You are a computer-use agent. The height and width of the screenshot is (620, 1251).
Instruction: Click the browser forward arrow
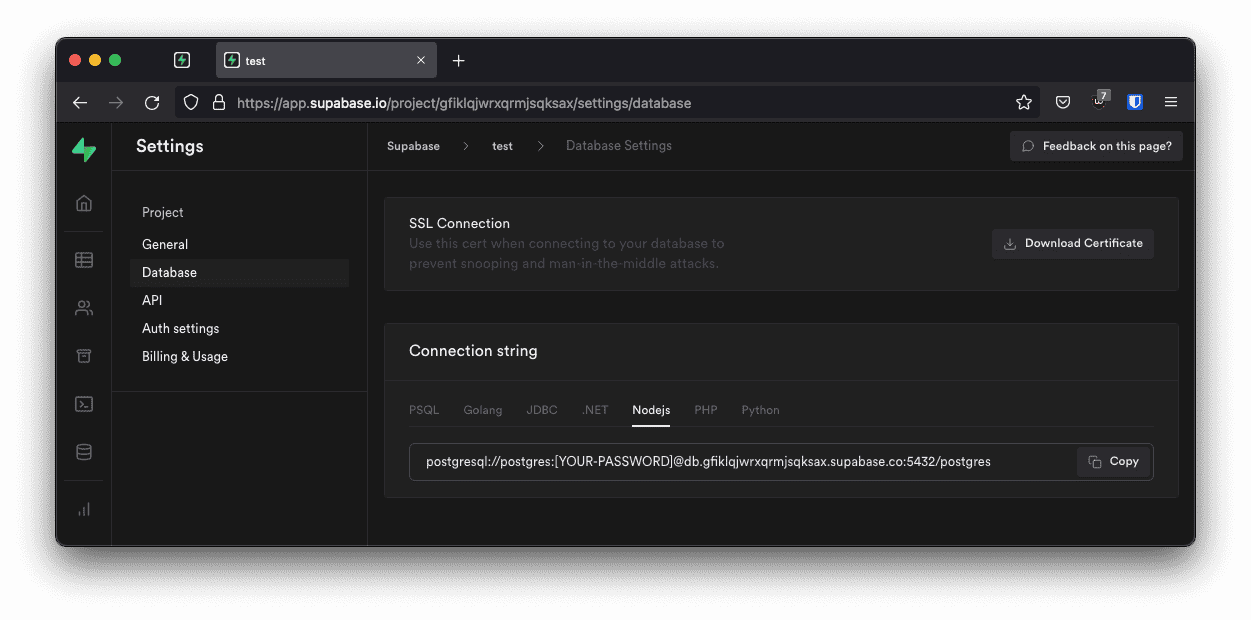(x=116, y=103)
